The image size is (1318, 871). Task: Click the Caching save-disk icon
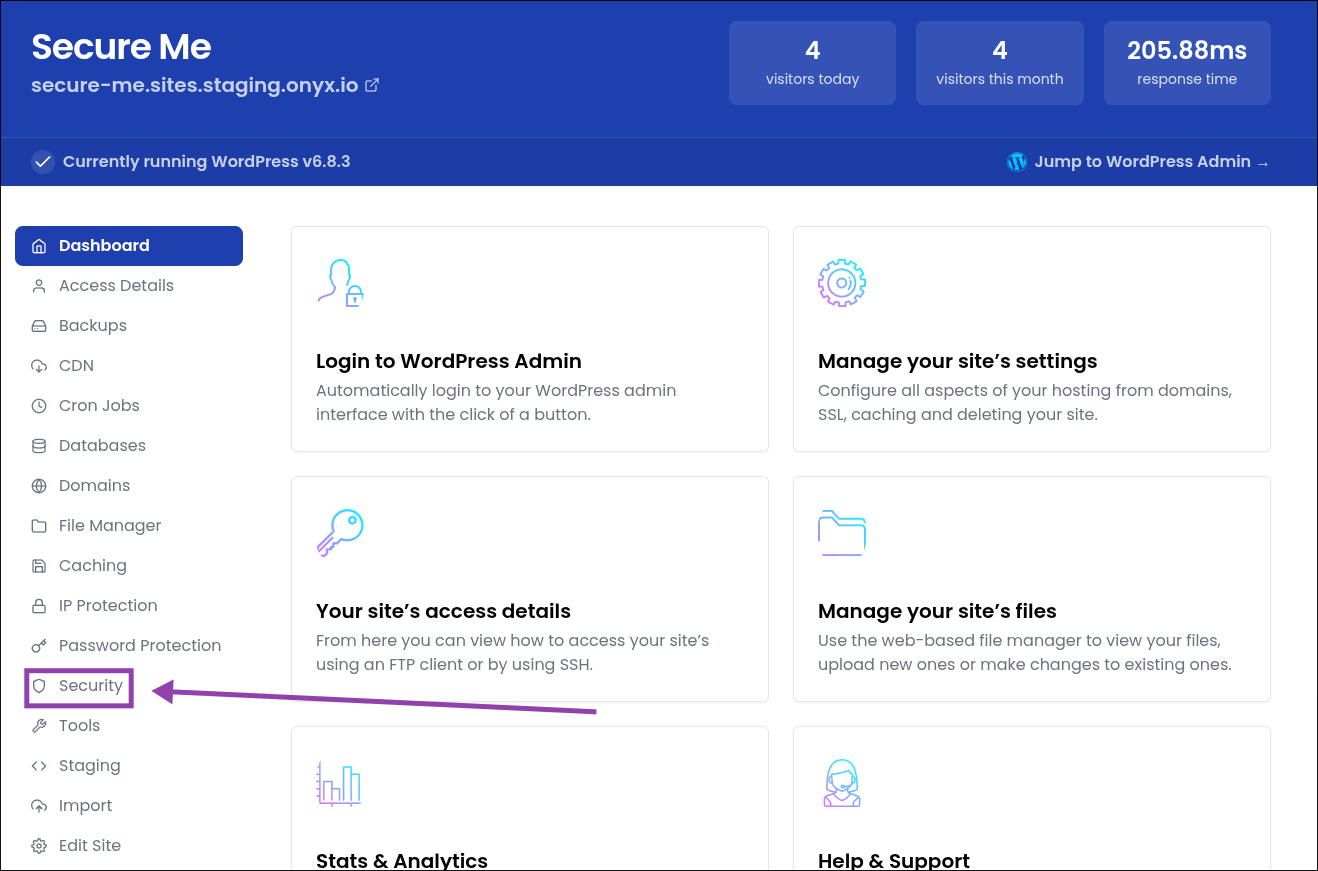click(x=39, y=566)
